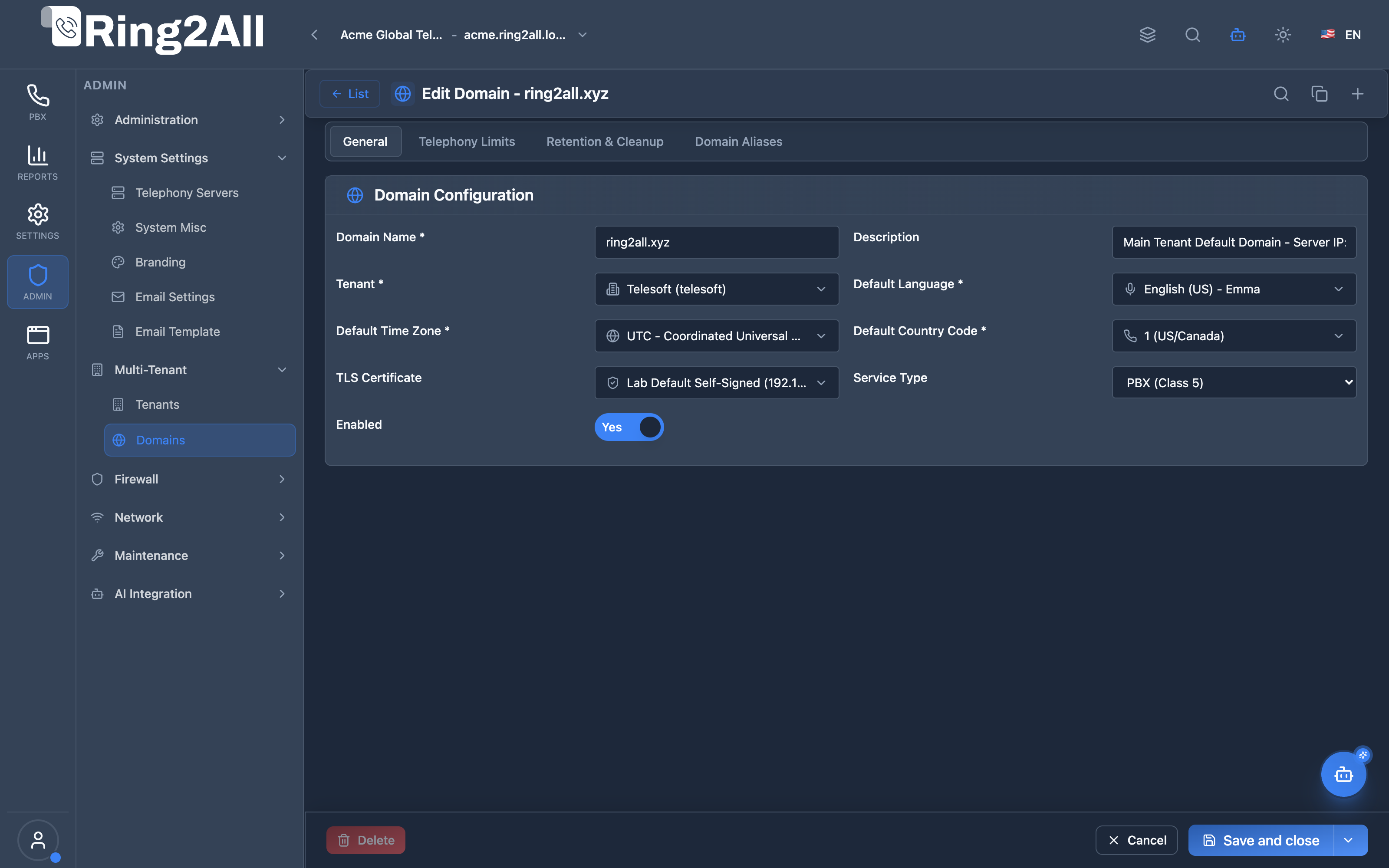Click the Ring2All logo

click(153, 30)
